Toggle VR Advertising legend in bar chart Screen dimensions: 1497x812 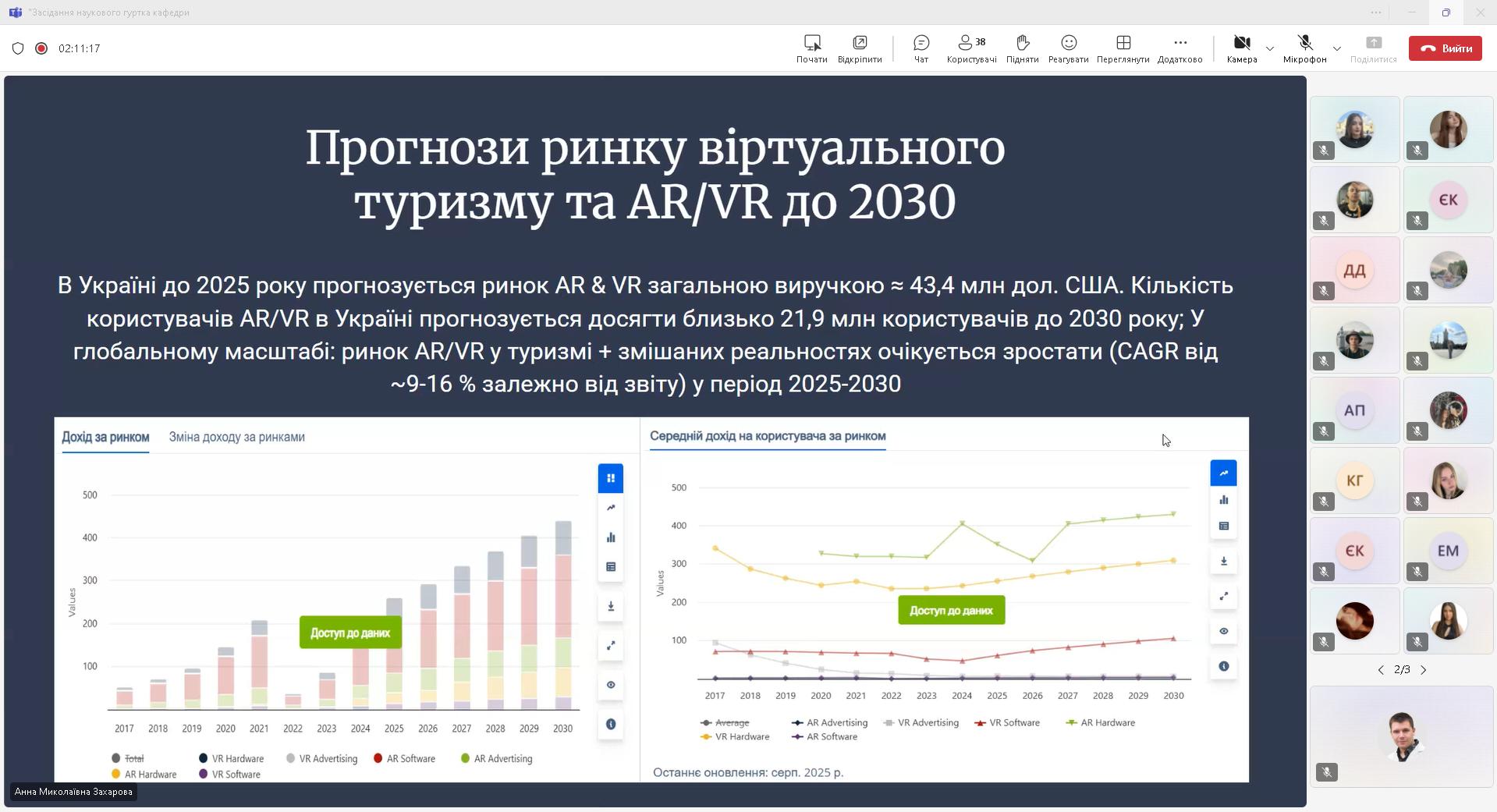(x=322, y=758)
